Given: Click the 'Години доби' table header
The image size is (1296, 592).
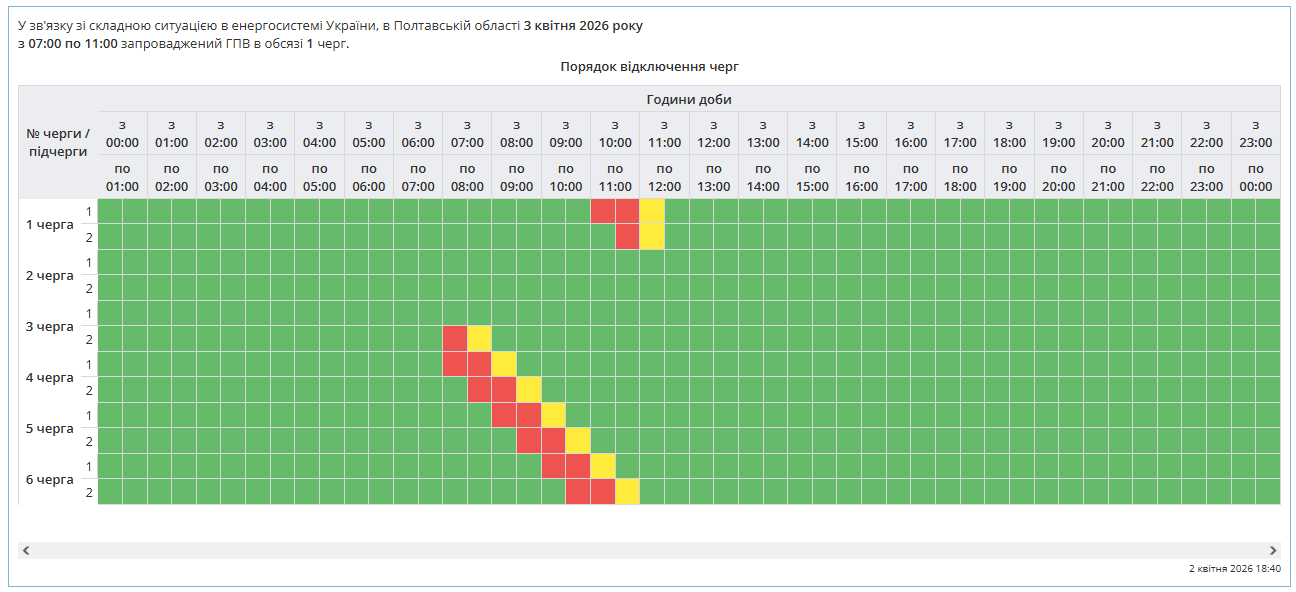Looking at the screenshot, I should tap(688, 99).
